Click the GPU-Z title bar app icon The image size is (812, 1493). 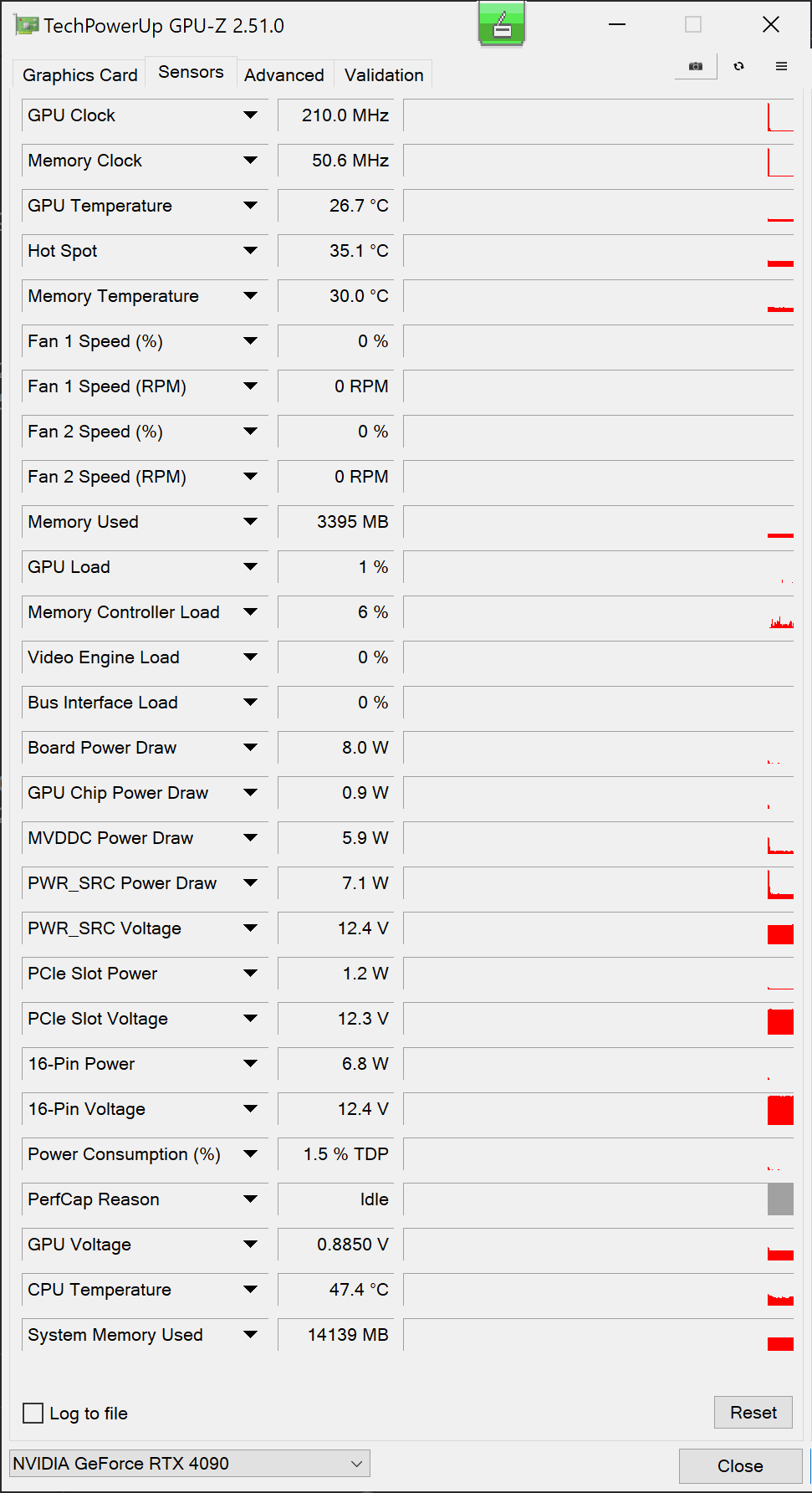[x=27, y=25]
